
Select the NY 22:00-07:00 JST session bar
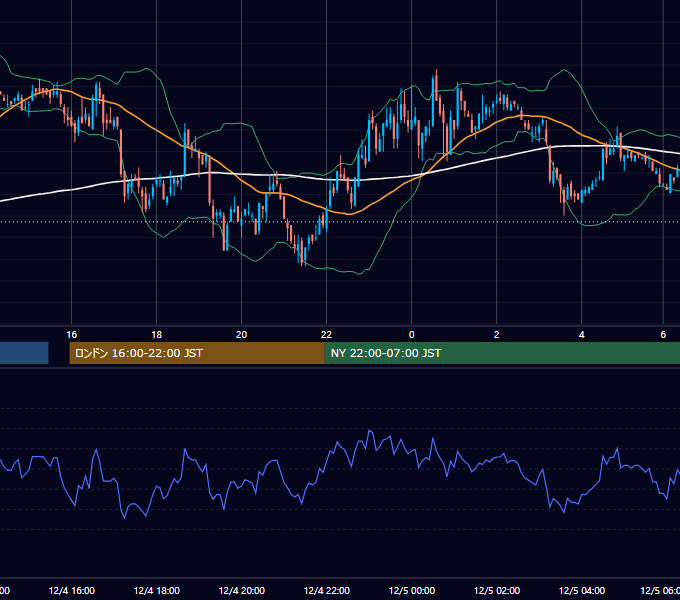[x=502, y=353]
